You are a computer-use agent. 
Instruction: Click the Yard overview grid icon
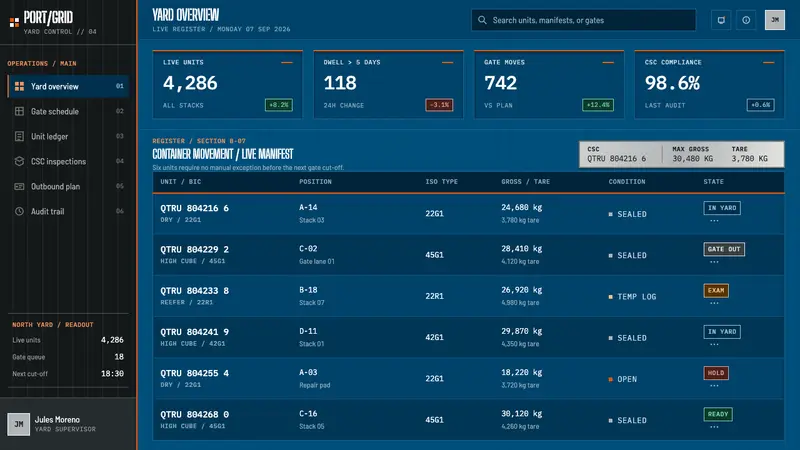pyautogui.click(x=19, y=86)
